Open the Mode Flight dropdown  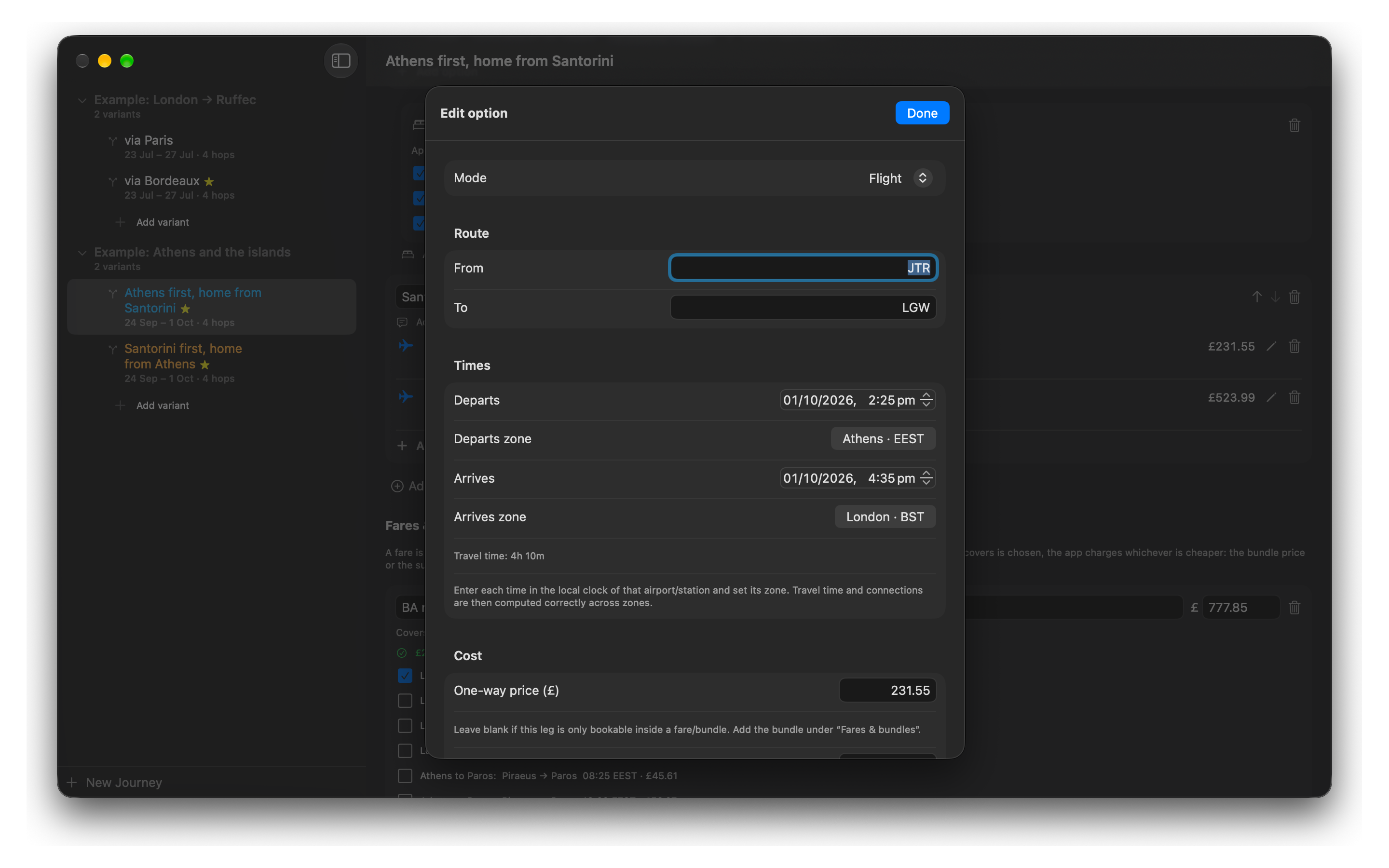point(899,178)
